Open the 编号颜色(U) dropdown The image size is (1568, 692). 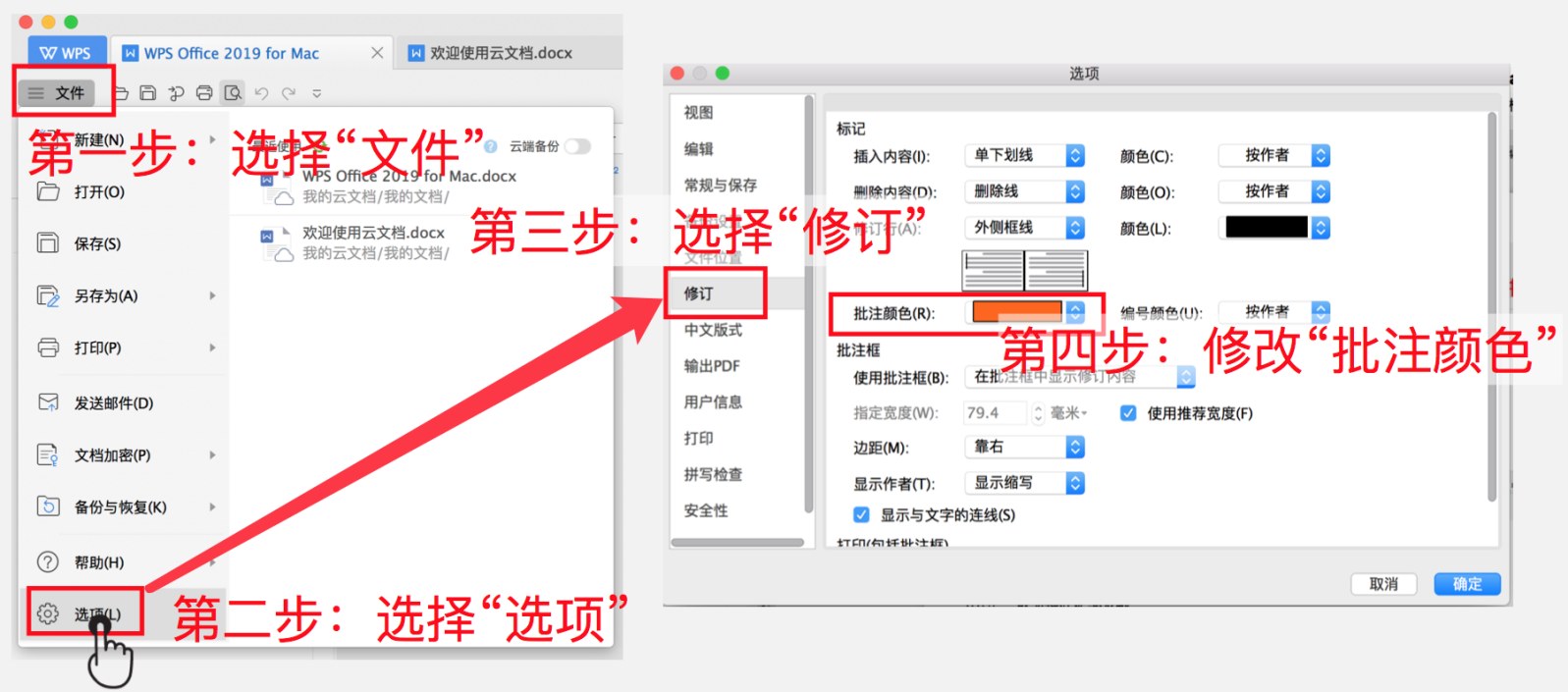point(1273,311)
